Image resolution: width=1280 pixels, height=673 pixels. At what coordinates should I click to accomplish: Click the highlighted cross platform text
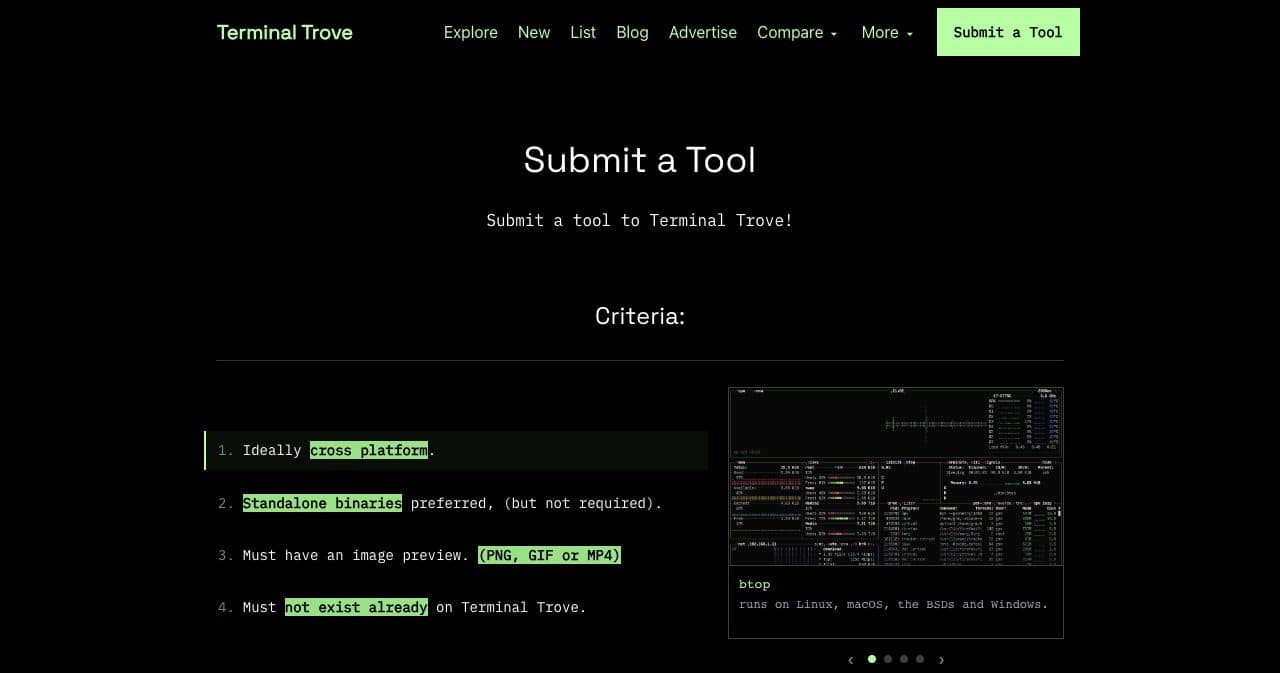tap(369, 450)
